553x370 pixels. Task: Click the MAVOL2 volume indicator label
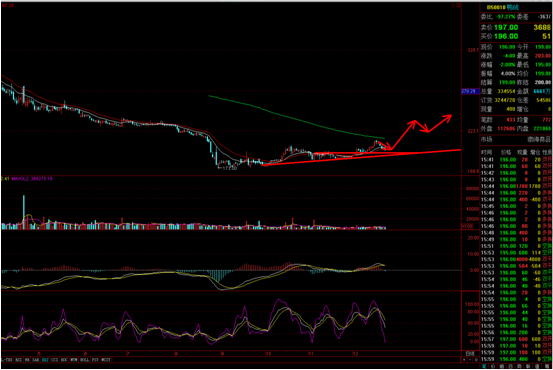point(20,179)
